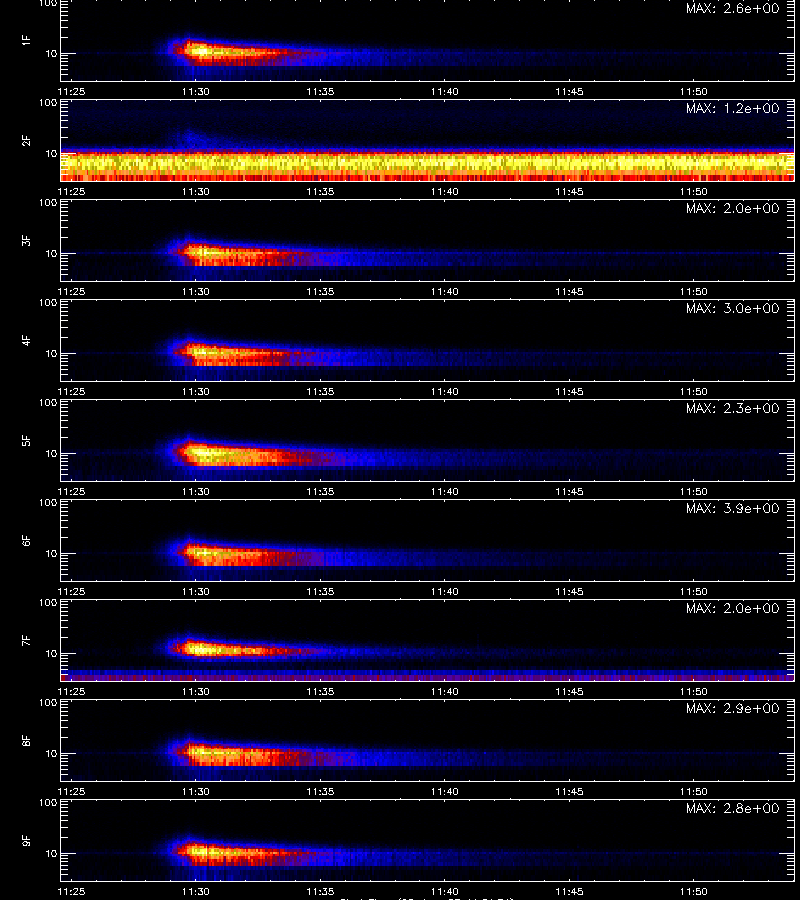Click the 11:30 time label under panel 1F
Screen dimensions: 800x900
196,92
